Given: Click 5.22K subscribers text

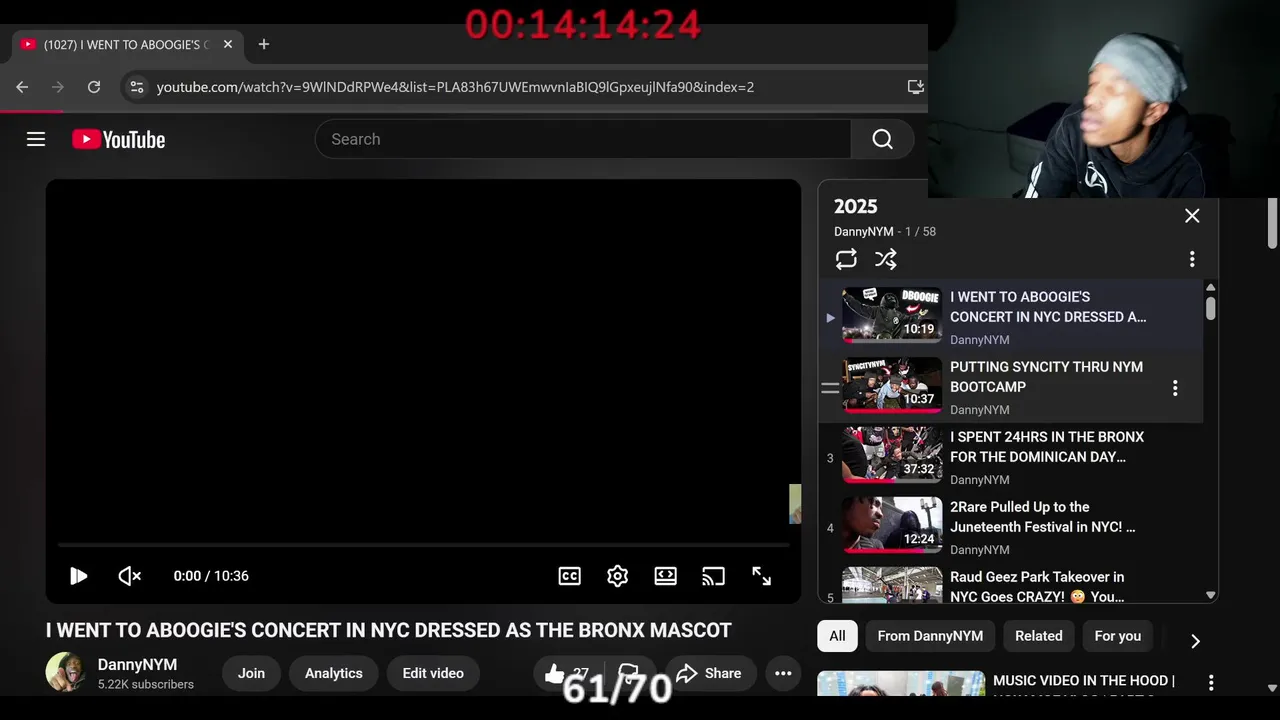Looking at the screenshot, I should (x=146, y=685).
